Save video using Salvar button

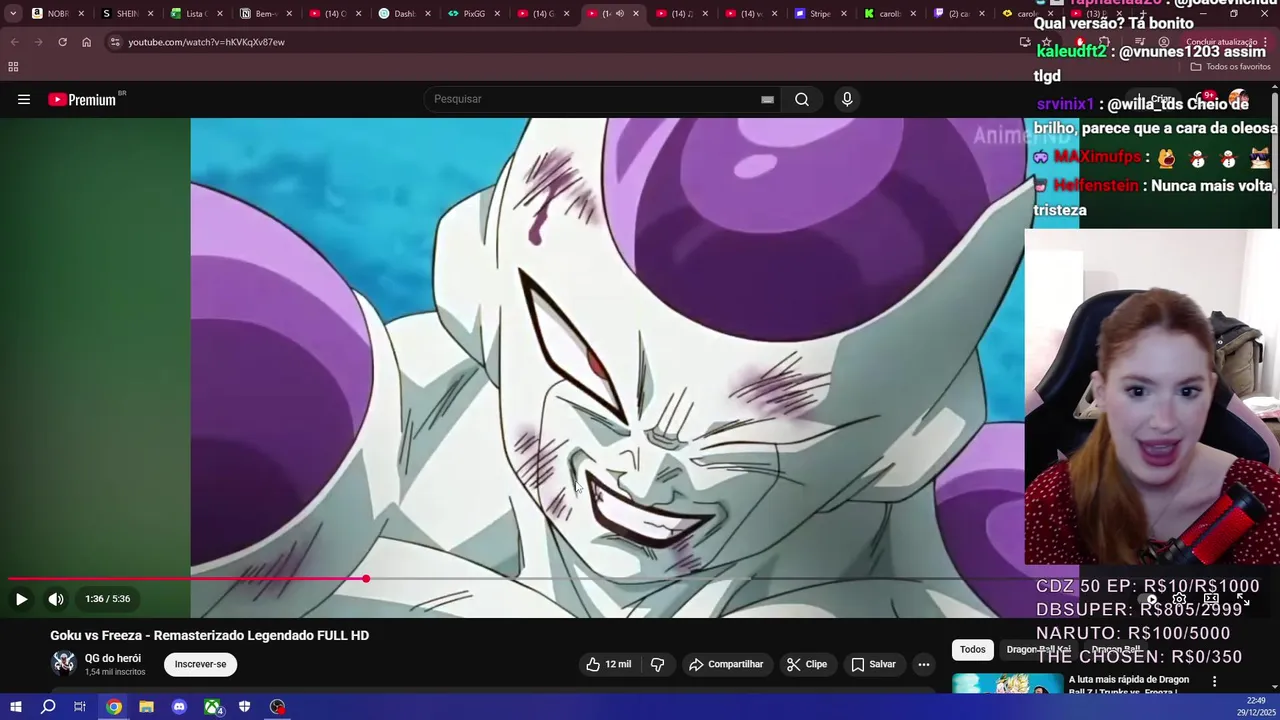(x=873, y=664)
